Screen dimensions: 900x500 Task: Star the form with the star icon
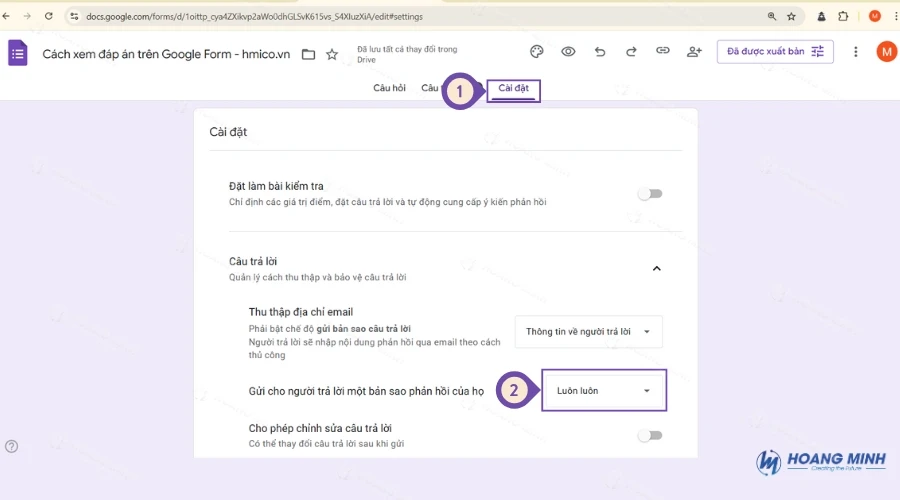[x=332, y=55]
